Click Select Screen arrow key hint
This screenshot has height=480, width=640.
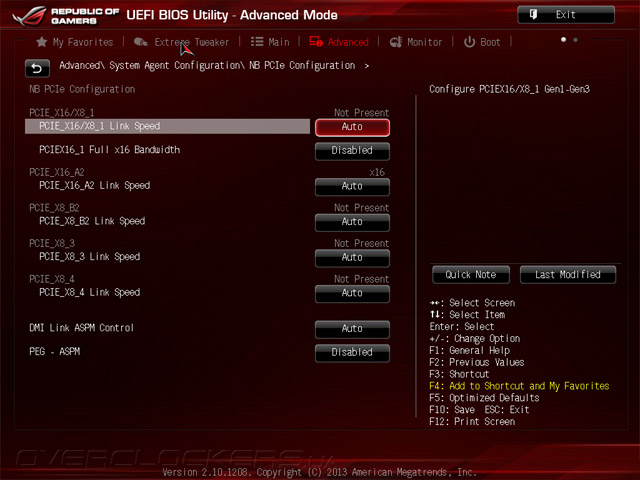pyautogui.click(x=472, y=303)
